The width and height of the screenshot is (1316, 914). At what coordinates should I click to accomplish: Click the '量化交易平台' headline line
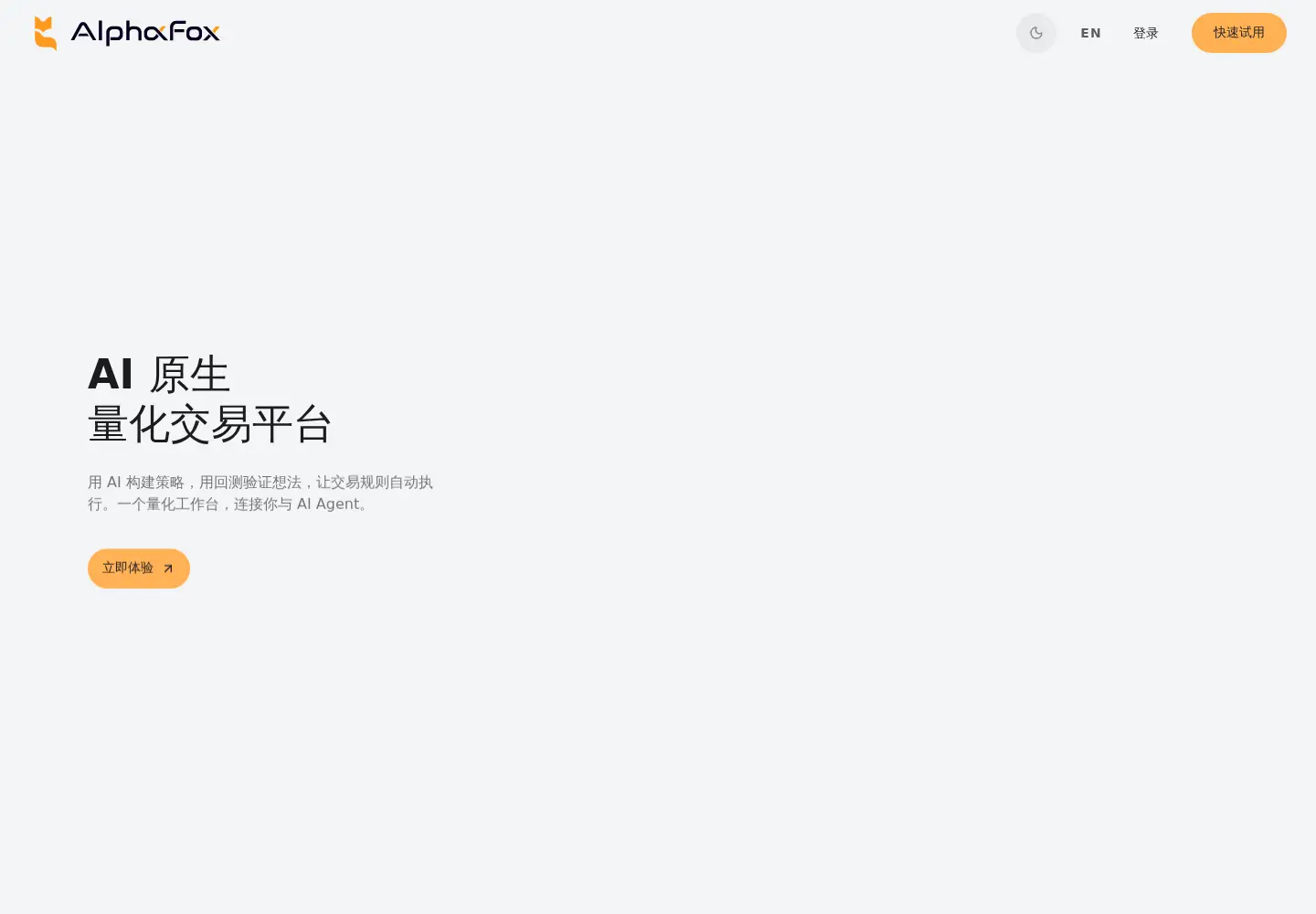(x=210, y=424)
